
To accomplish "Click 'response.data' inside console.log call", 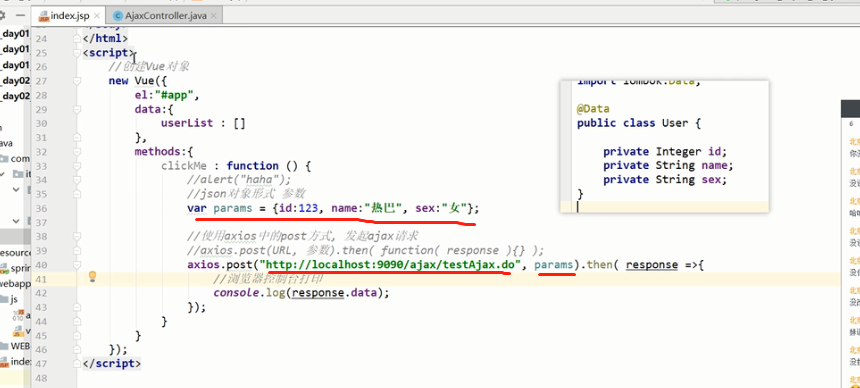I will (335, 293).
